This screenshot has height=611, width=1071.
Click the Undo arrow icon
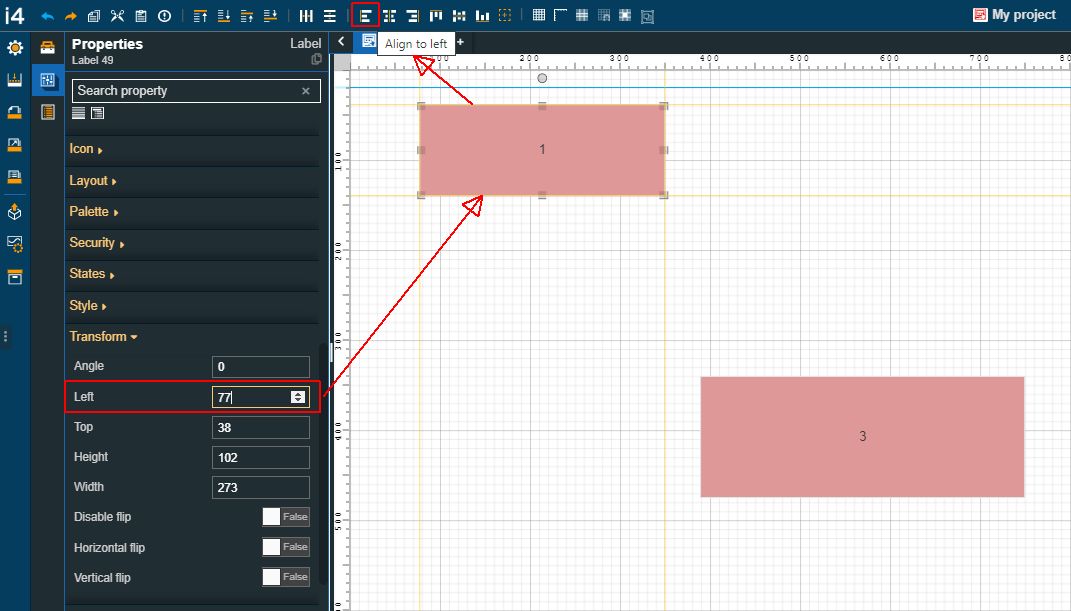pos(47,16)
